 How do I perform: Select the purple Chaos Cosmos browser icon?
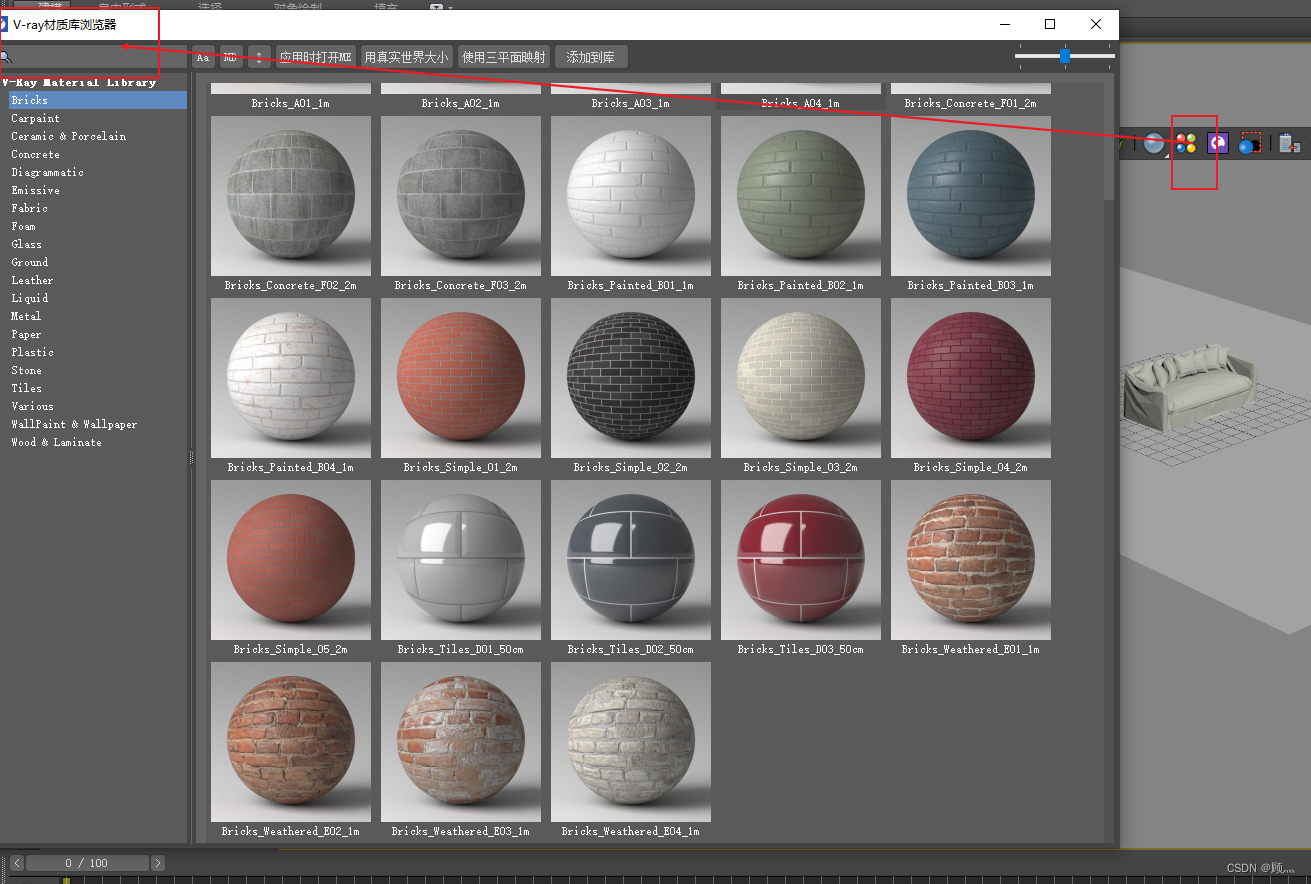tap(1218, 143)
